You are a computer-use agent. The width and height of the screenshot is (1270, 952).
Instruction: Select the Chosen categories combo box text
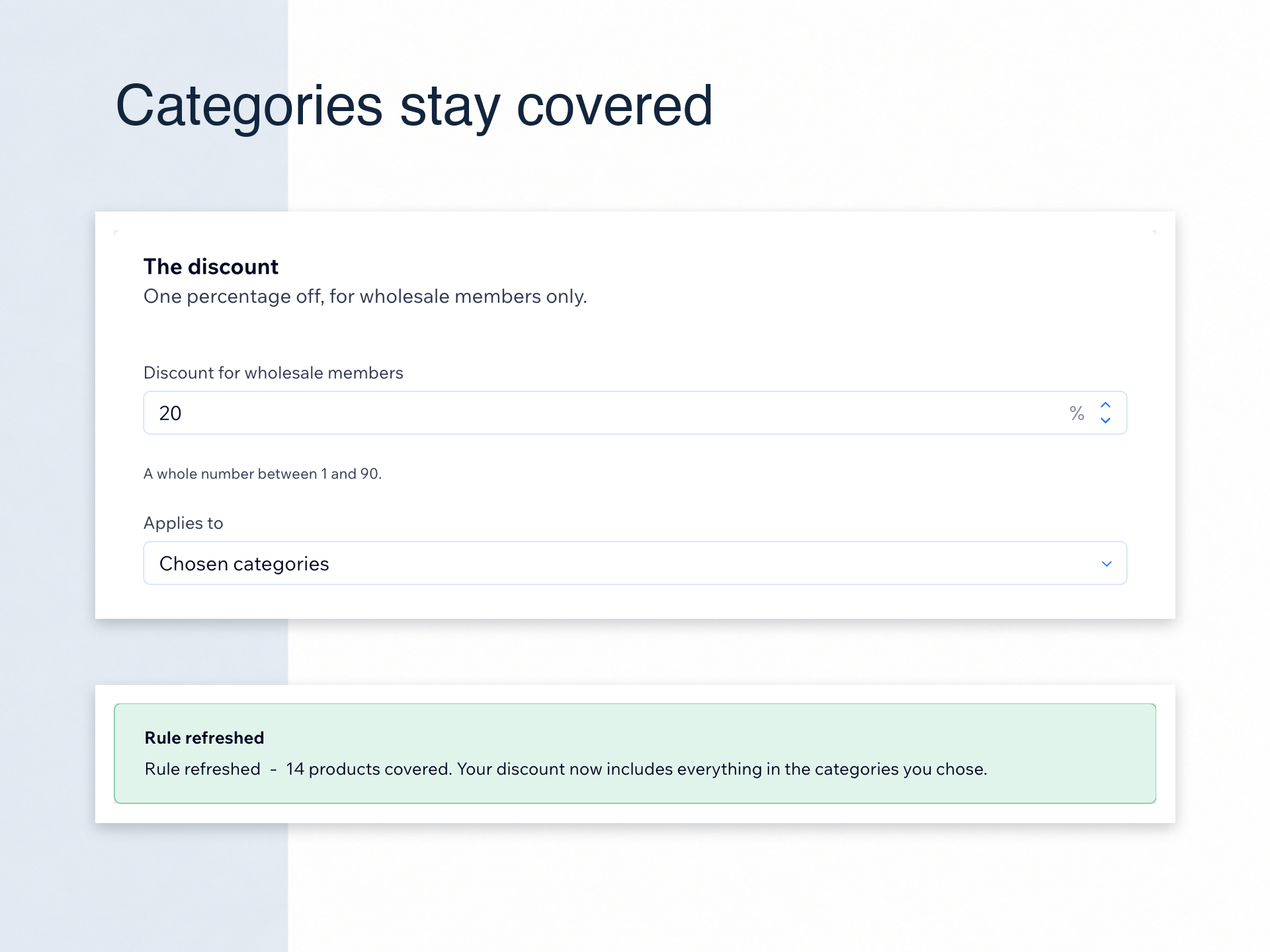pos(244,564)
